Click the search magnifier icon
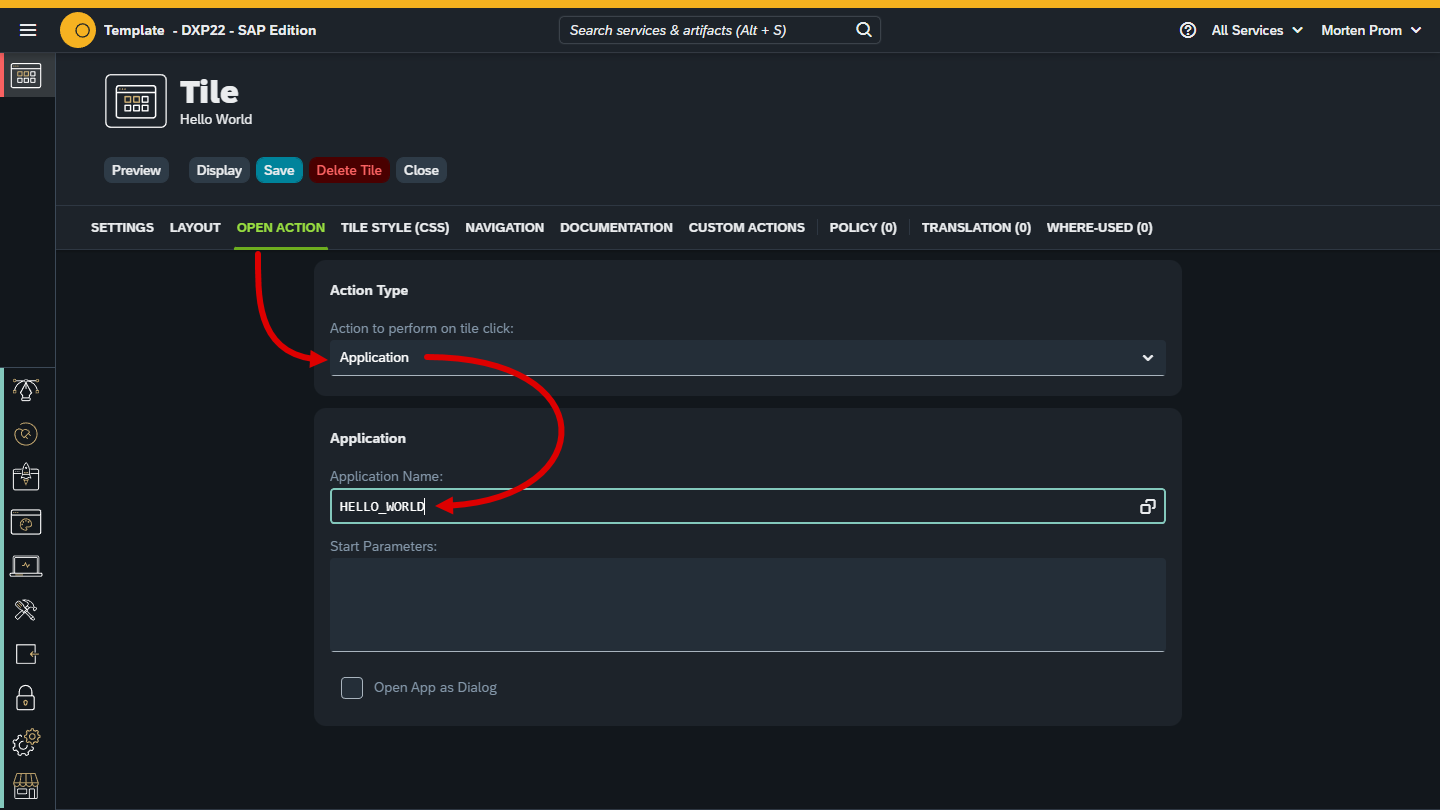The image size is (1440, 810). (864, 30)
